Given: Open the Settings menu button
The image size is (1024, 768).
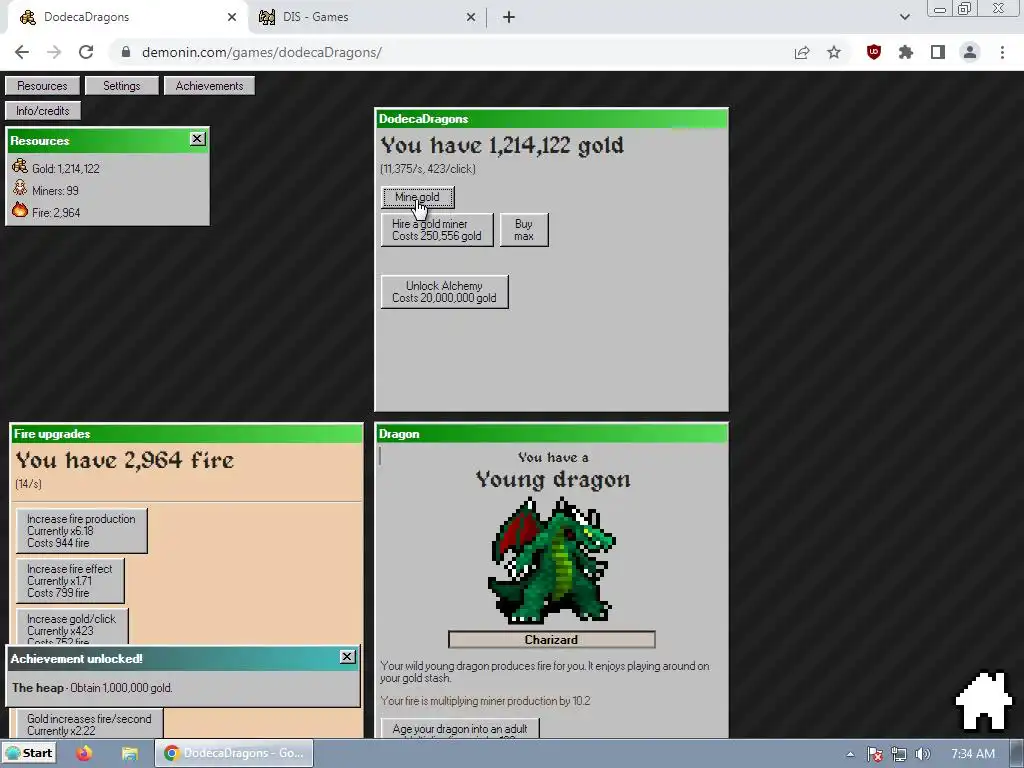Looking at the screenshot, I should (121, 86).
